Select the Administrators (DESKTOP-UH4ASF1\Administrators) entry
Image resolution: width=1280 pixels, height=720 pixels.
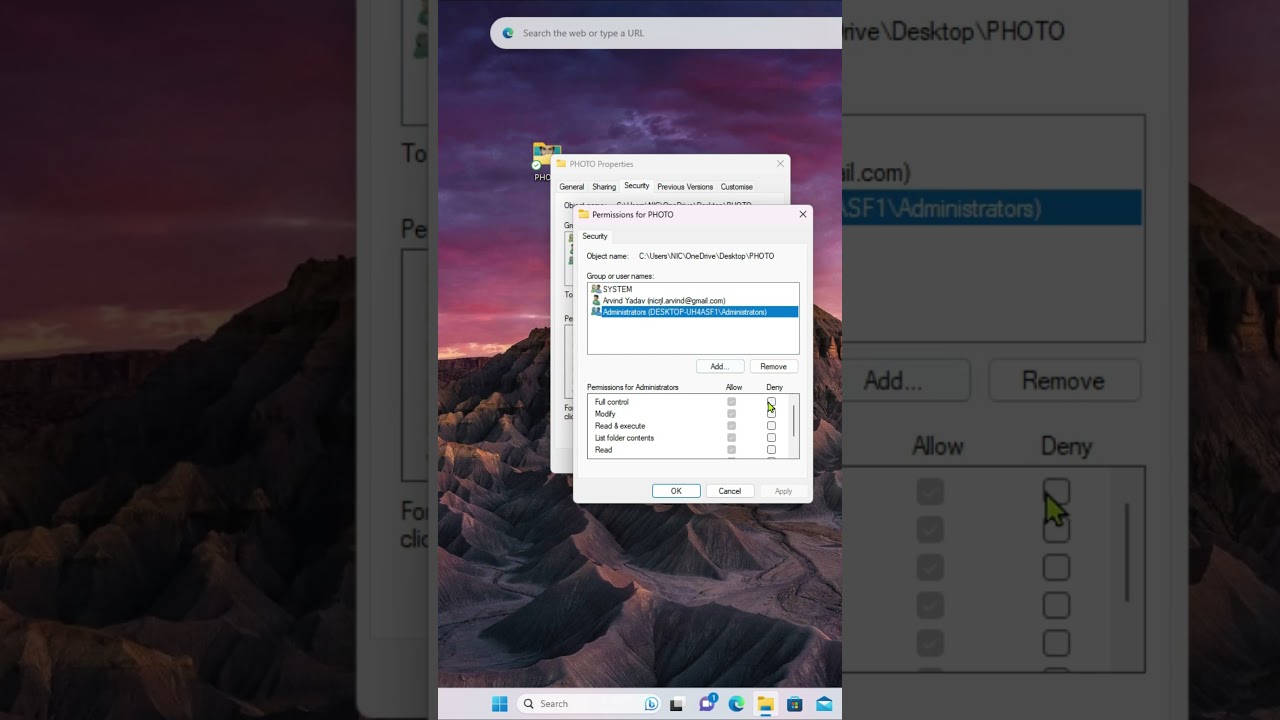coord(693,312)
